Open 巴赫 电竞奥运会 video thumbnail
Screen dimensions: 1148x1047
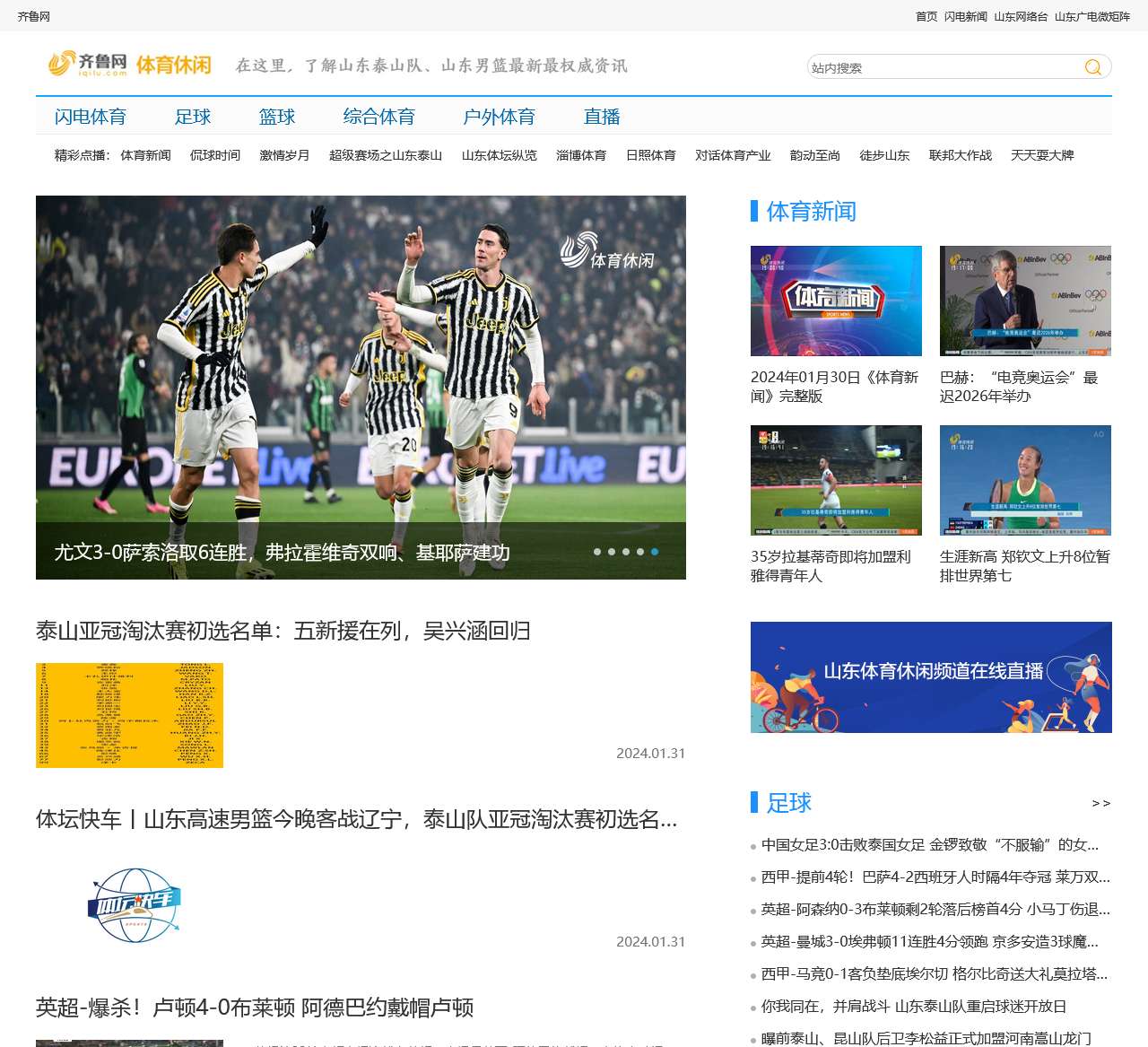point(1025,301)
